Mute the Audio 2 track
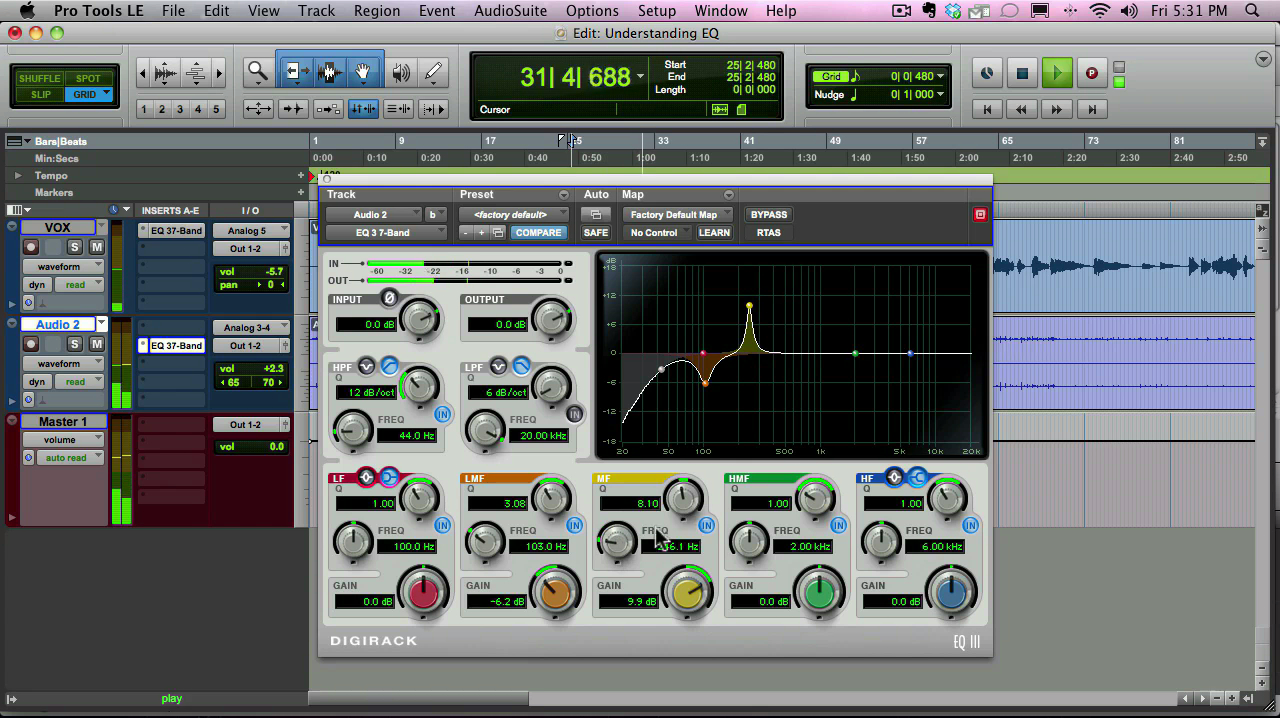The height and width of the screenshot is (718, 1280). click(97, 344)
